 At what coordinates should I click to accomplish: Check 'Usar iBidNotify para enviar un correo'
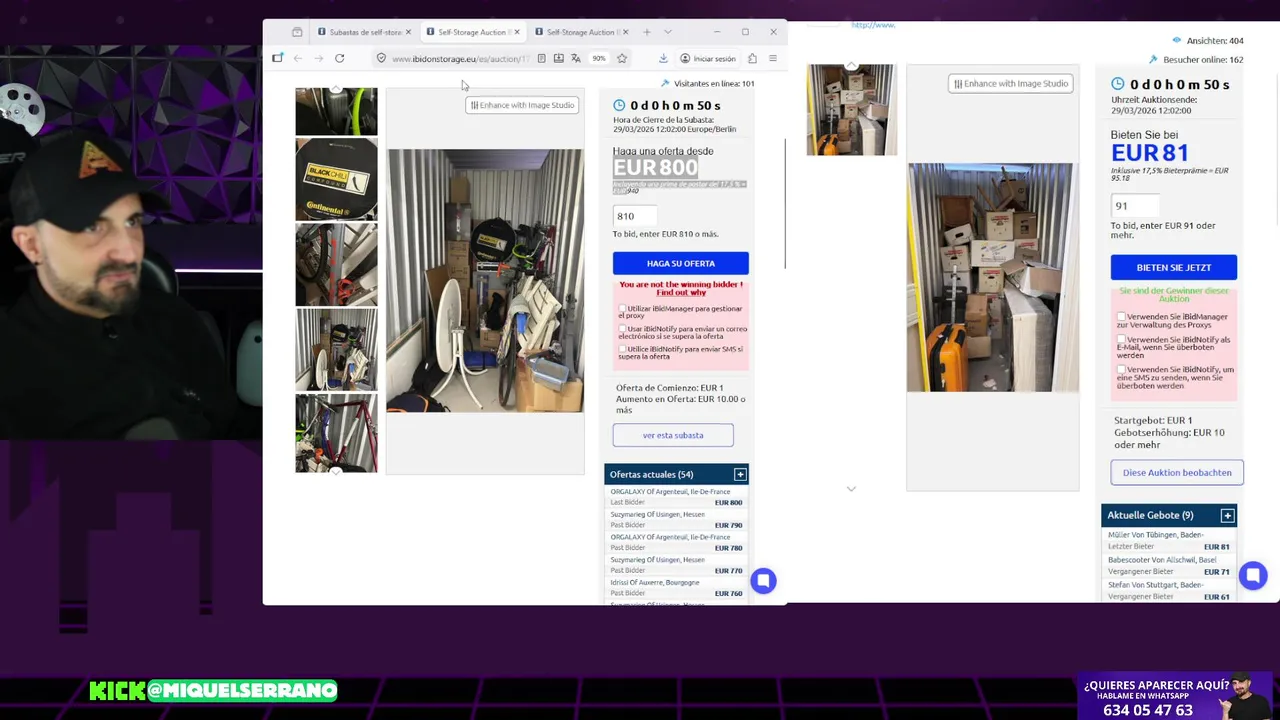pyautogui.click(x=622, y=328)
